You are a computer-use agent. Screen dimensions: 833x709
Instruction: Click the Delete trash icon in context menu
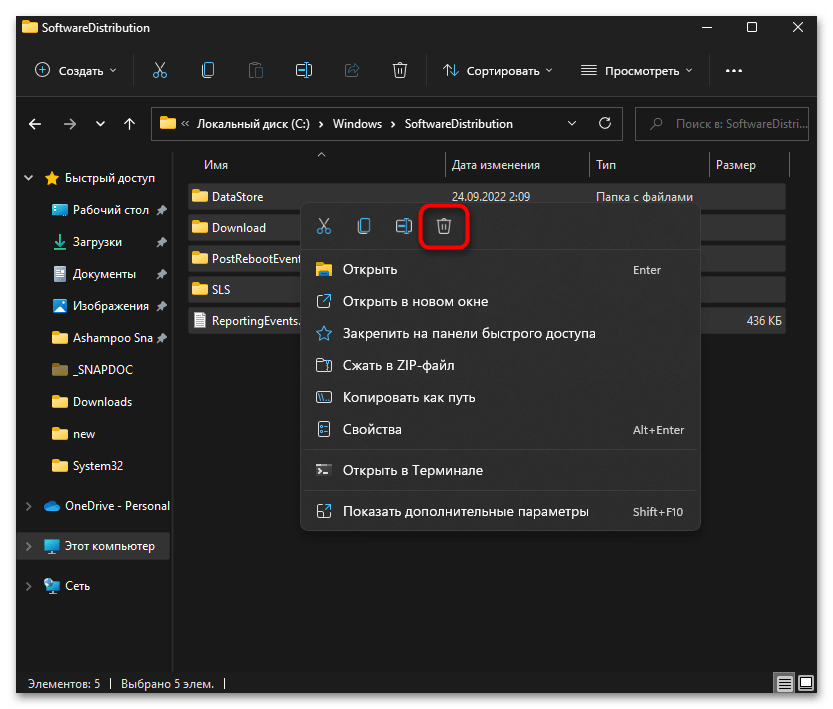coord(444,226)
